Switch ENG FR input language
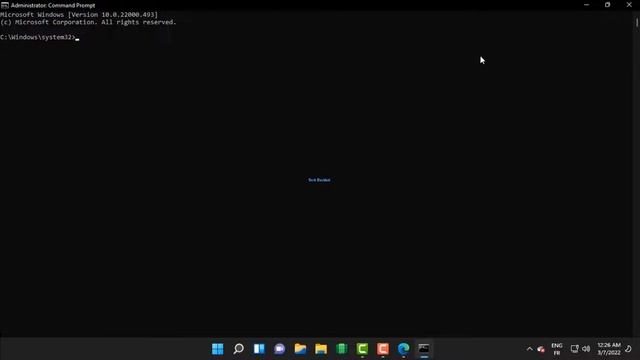The height and width of the screenshot is (360, 640). click(x=557, y=349)
